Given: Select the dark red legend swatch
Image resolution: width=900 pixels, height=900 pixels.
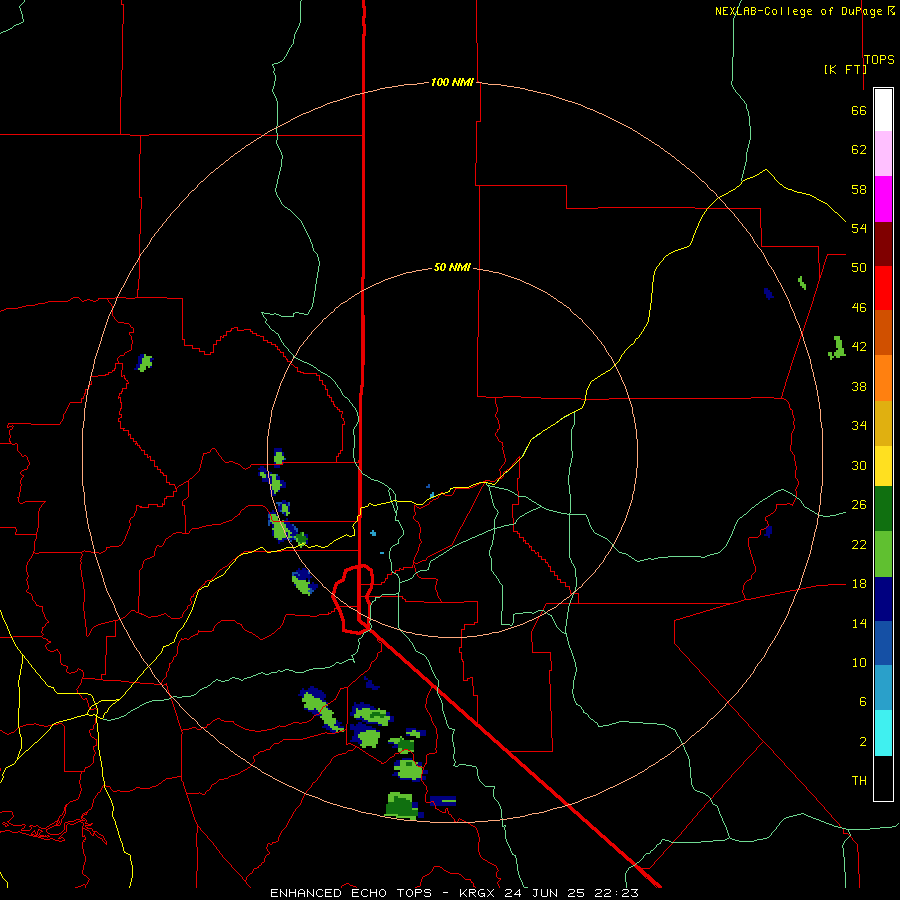Looking at the screenshot, I should point(883,243).
